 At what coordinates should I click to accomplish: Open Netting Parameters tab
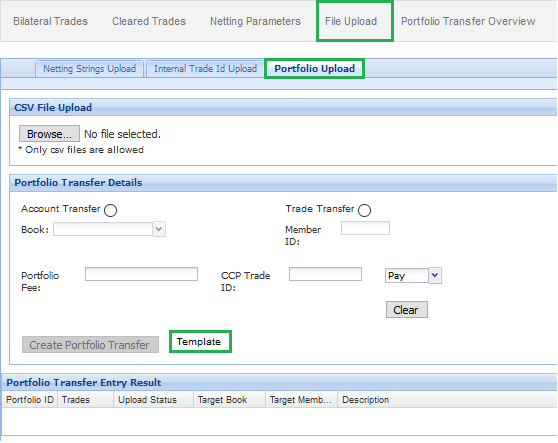tap(255, 21)
